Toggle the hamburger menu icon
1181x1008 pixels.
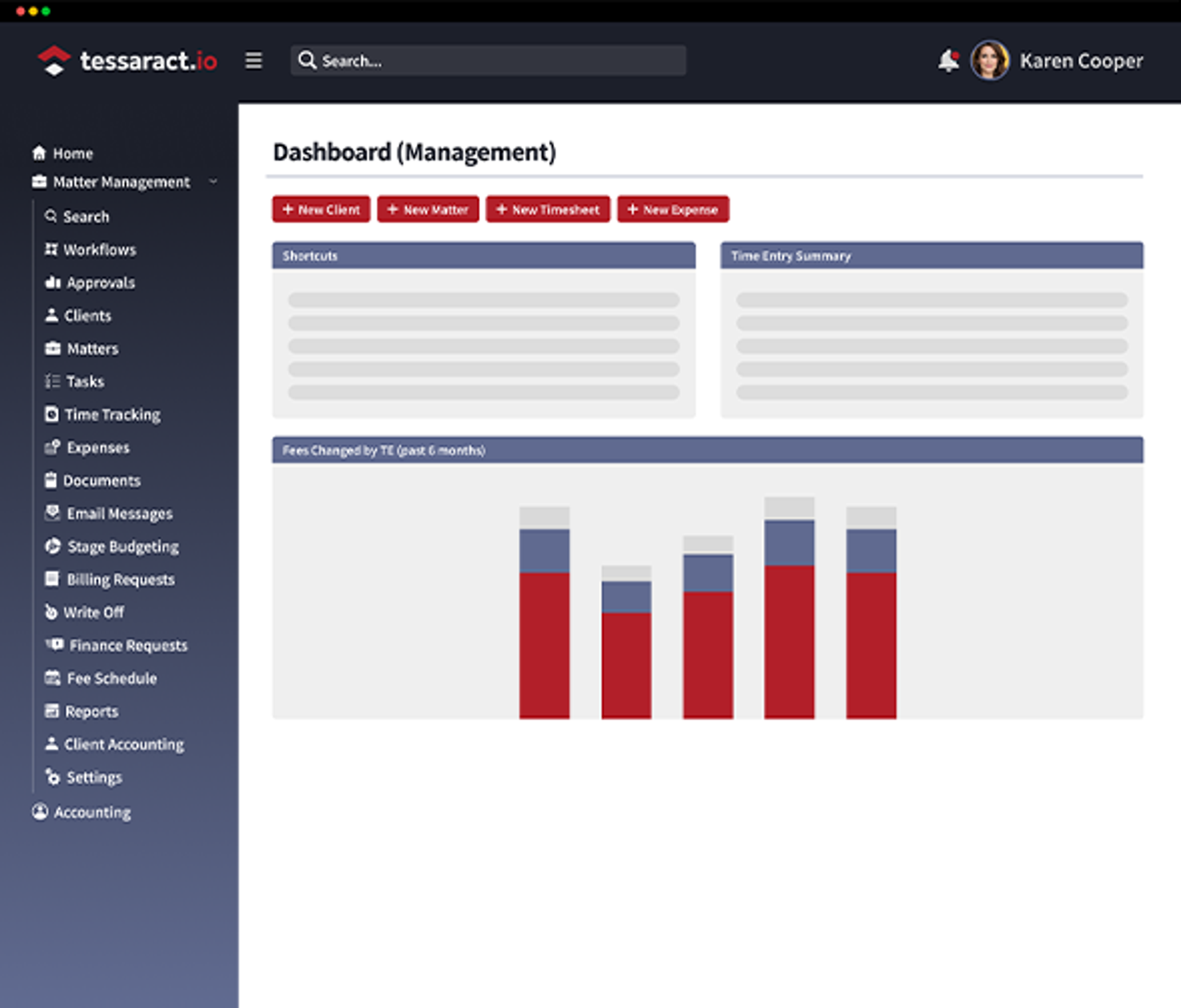pyautogui.click(x=254, y=60)
